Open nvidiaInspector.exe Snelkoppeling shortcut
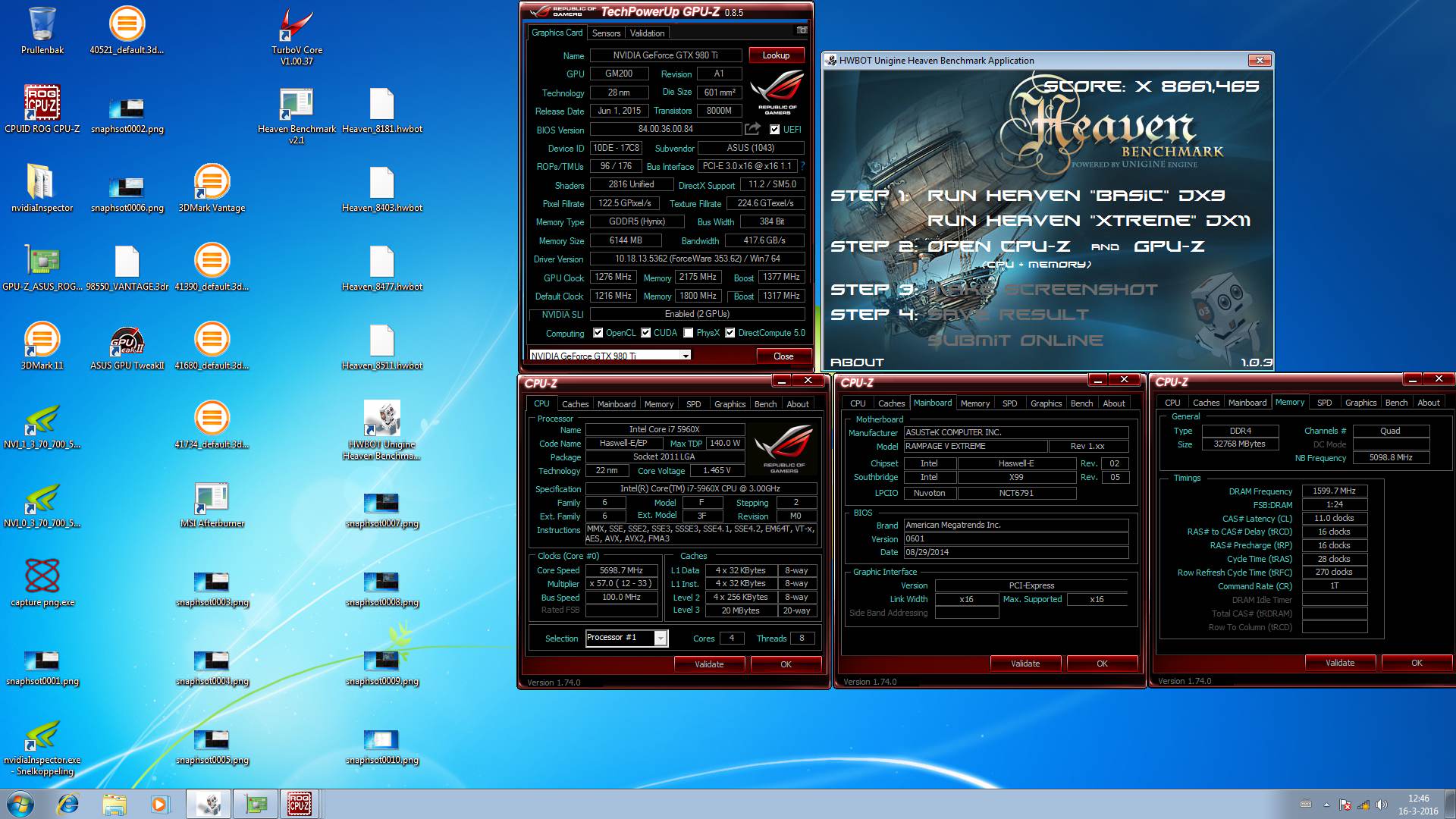This screenshot has width=1456, height=819. coord(42,747)
